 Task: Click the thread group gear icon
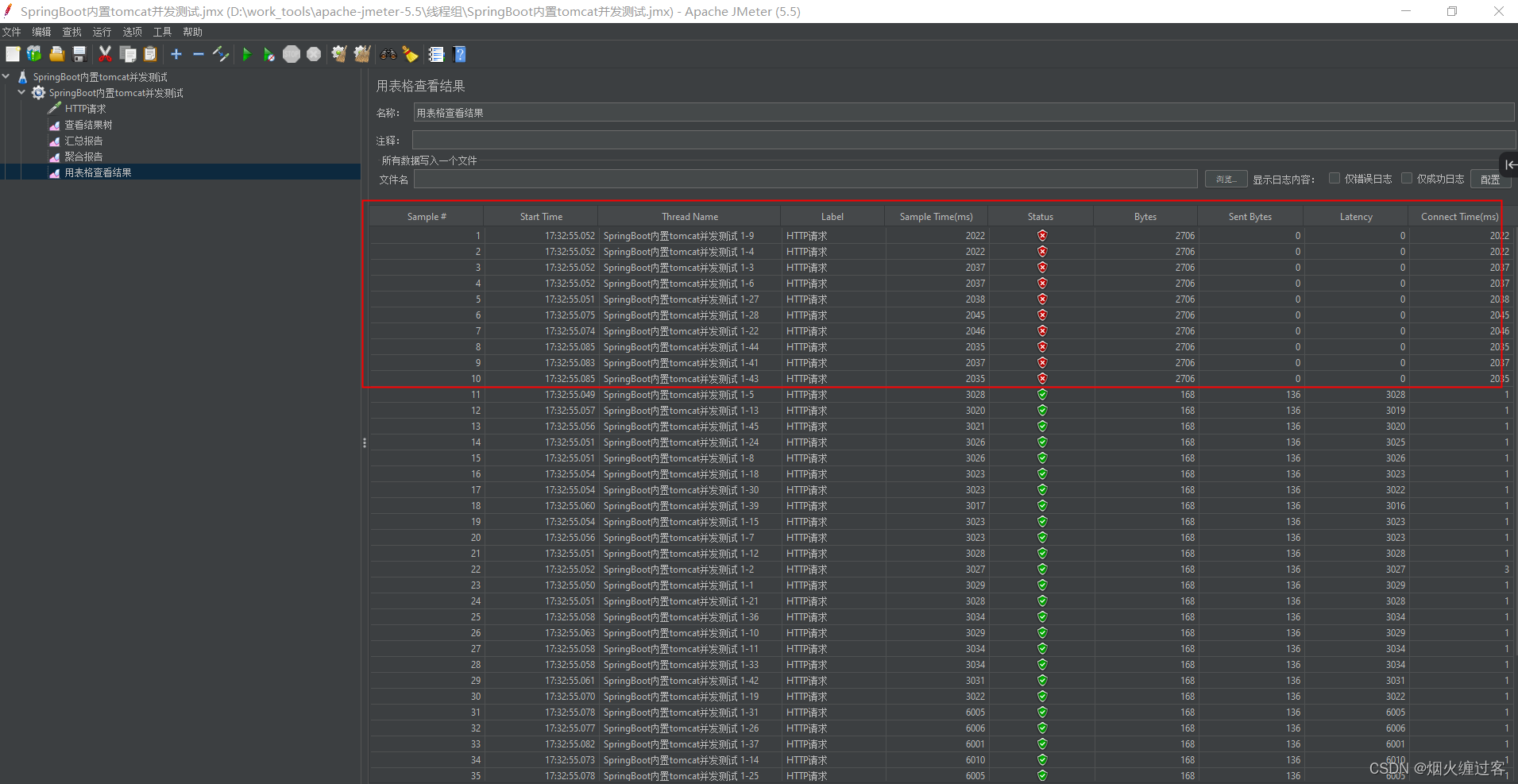click(38, 93)
